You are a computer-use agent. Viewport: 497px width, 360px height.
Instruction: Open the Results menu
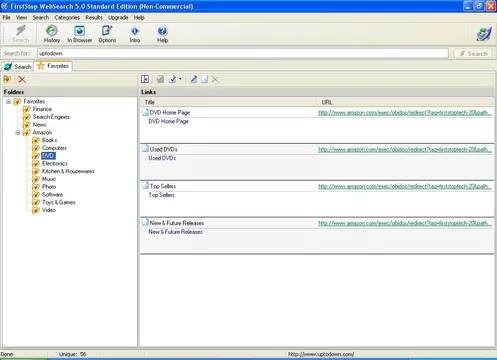[x=94, y=17]
